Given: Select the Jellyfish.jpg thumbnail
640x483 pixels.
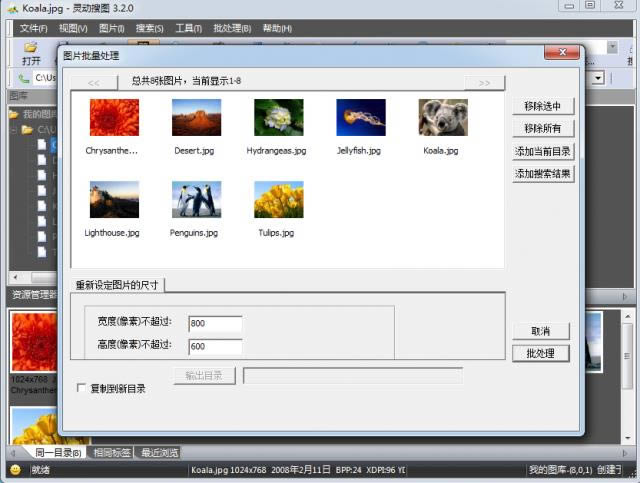Looking at the screenshot, I should tap(360, 118).
